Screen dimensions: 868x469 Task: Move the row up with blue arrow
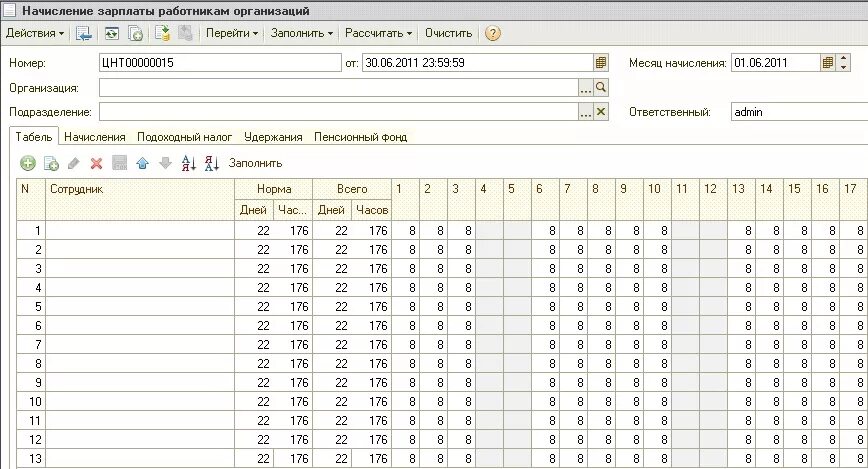tap(142, 163)
